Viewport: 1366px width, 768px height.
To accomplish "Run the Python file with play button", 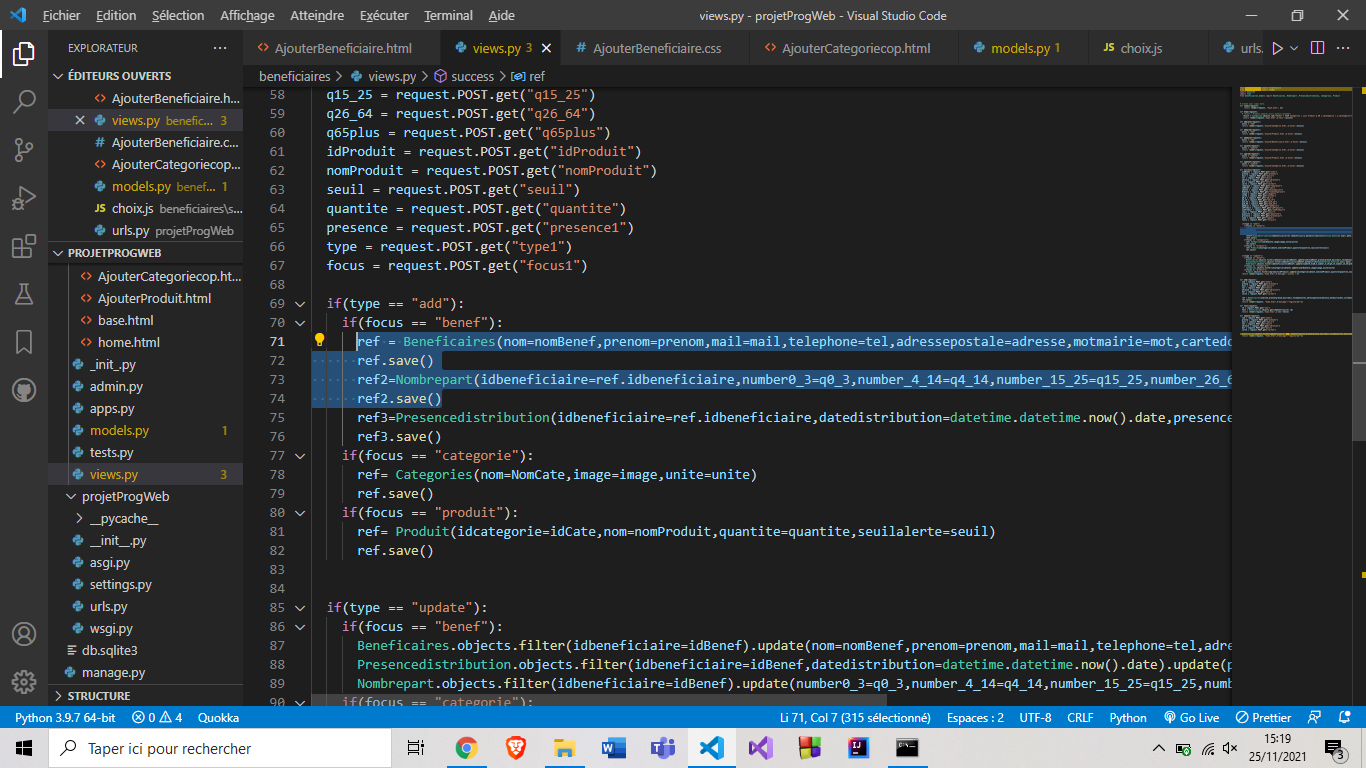I will (1276, 48).
